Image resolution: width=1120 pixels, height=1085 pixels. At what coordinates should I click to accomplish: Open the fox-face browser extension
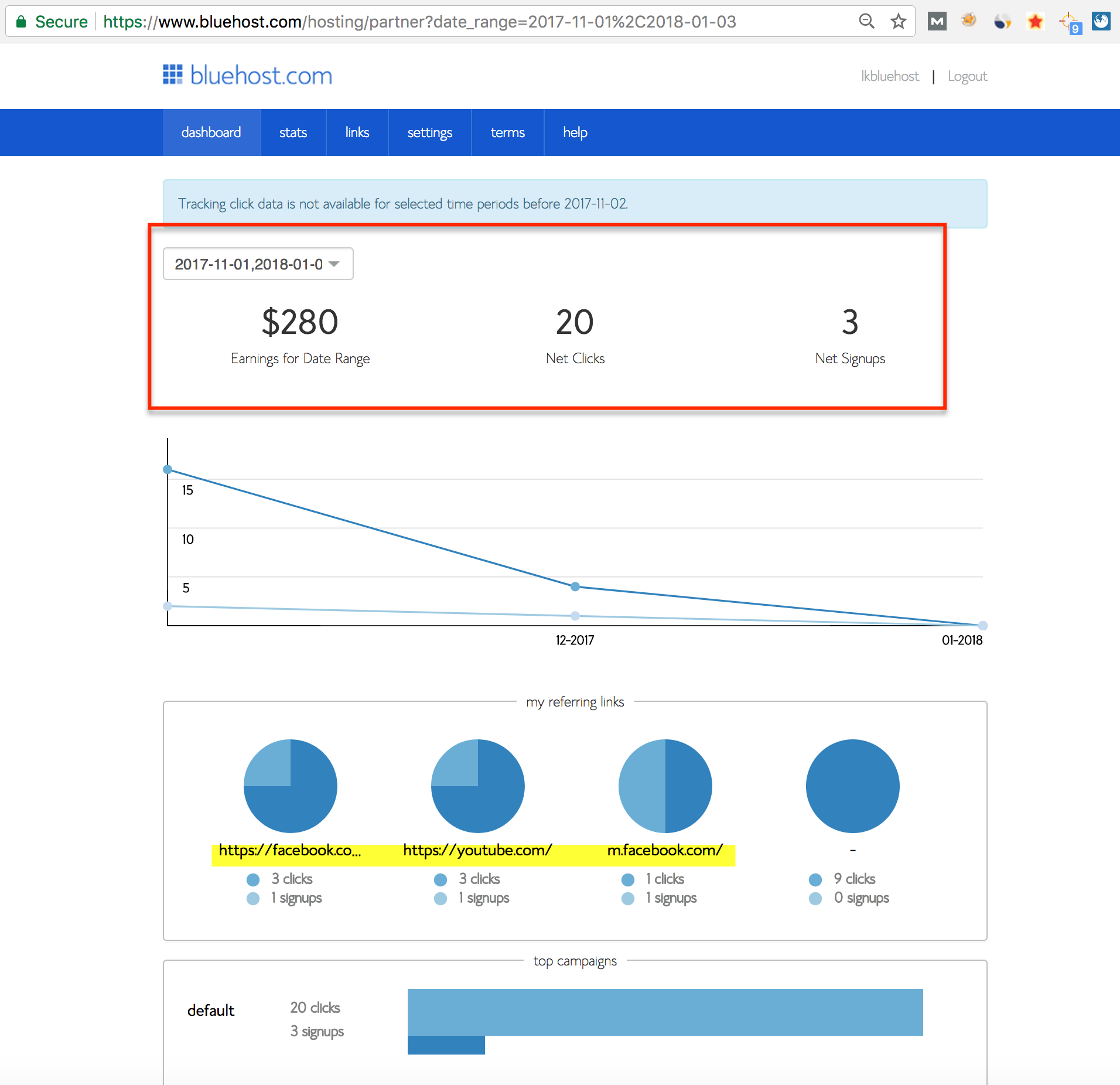coord(969,21)
